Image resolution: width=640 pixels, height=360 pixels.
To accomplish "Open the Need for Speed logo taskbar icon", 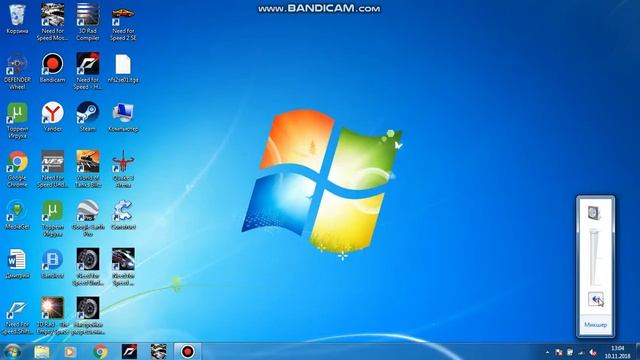I will click(x=129, y=351).
